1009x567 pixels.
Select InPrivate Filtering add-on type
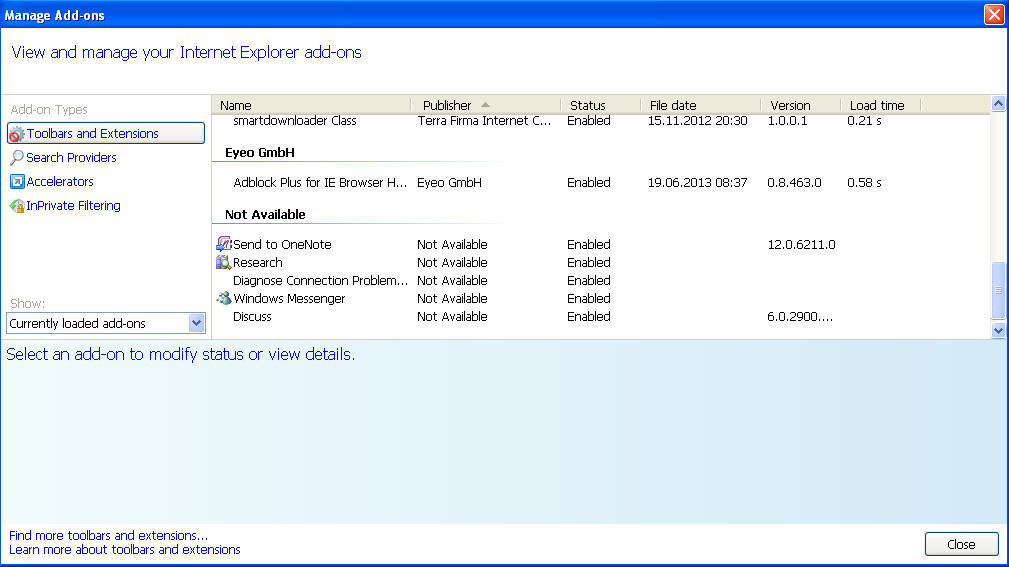(65, 206)
